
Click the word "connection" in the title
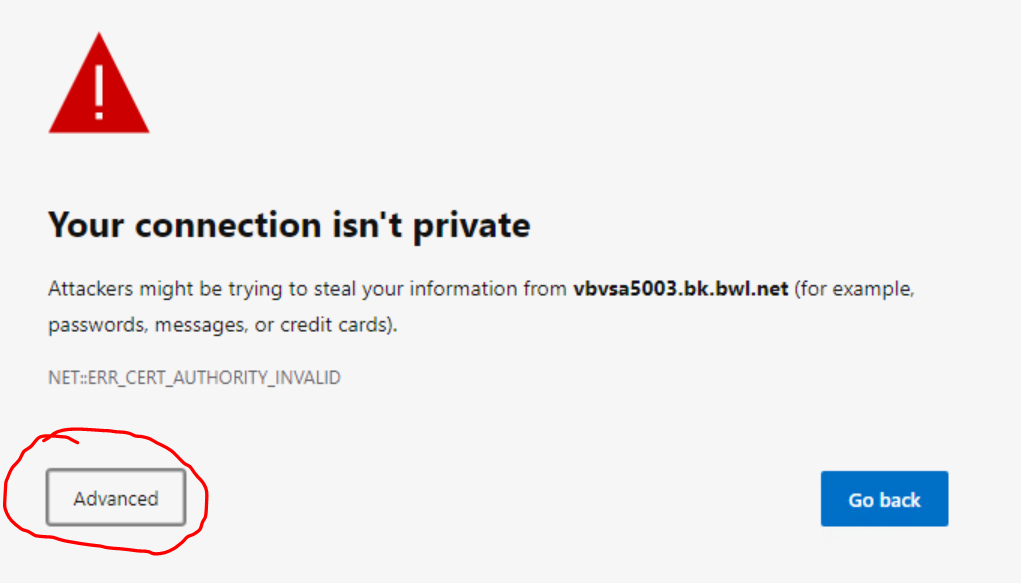[229, 225]
